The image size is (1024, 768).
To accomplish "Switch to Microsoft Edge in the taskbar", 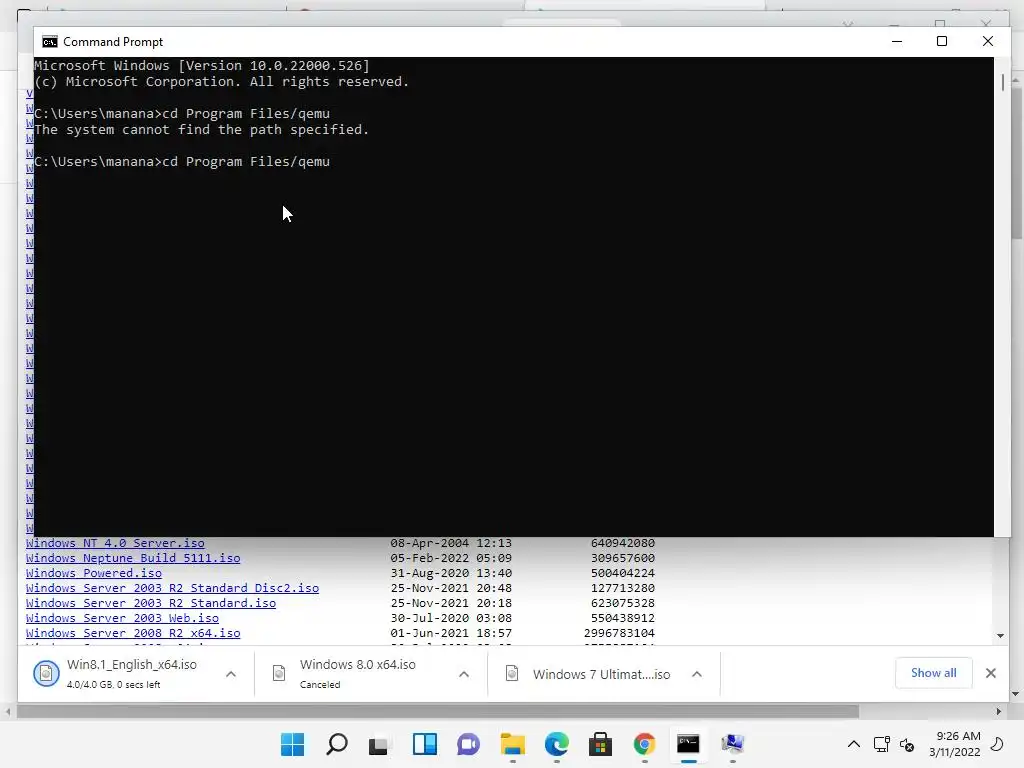I will (556, 744).
